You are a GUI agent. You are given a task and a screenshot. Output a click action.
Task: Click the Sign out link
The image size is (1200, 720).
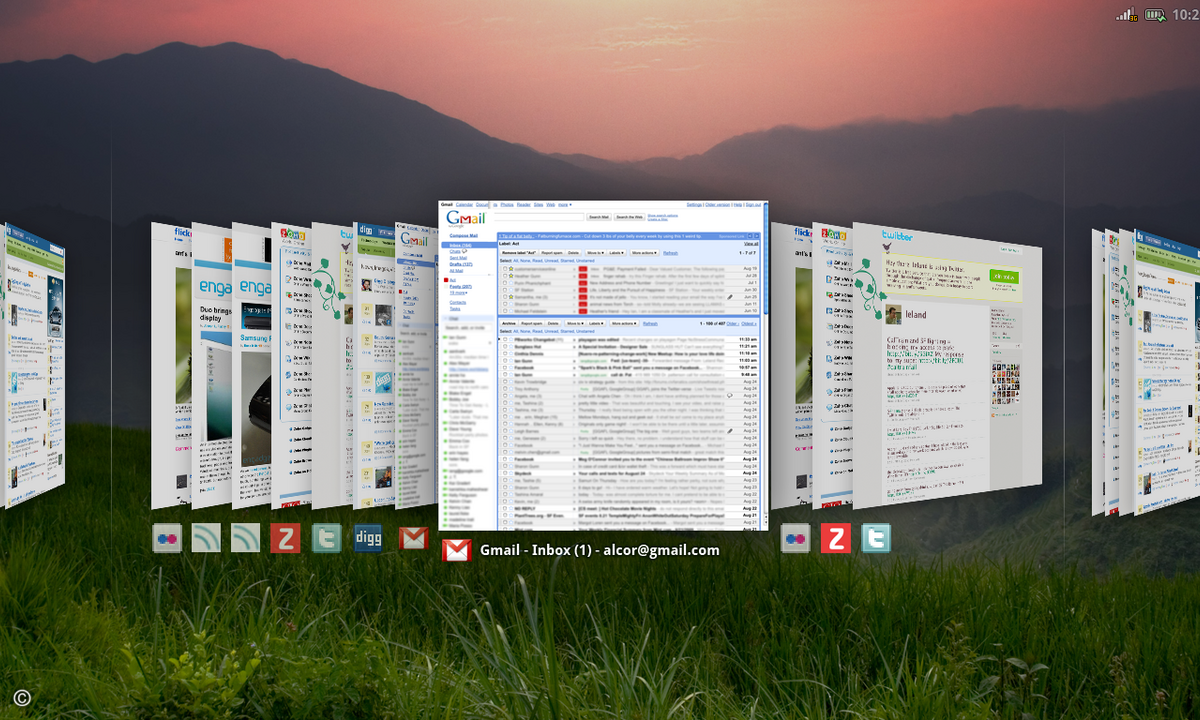753,205
